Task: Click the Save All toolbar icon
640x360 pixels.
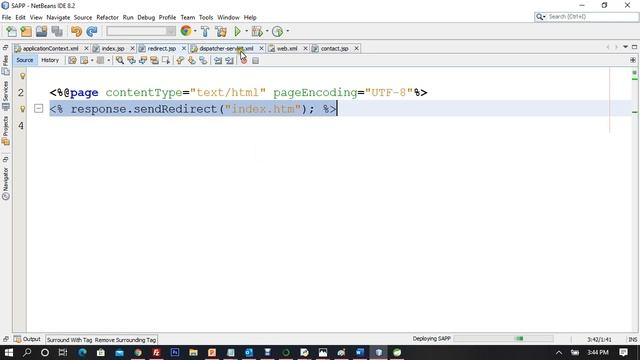Action: [57, 31]
